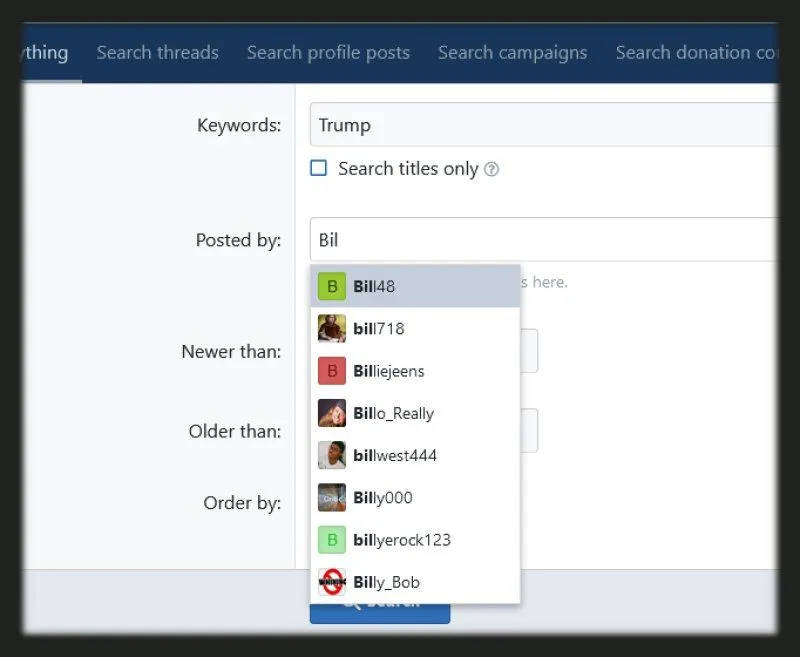The image size is (800, 657).
Task: Click the Posted by field containing Bil
Action: click(543, 239)
